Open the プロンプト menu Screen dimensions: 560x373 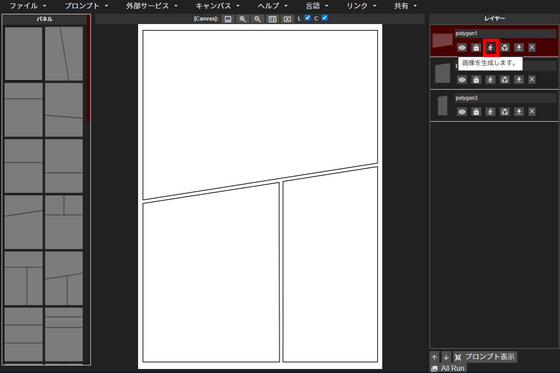pyautogui.click(x=86, y=6)
